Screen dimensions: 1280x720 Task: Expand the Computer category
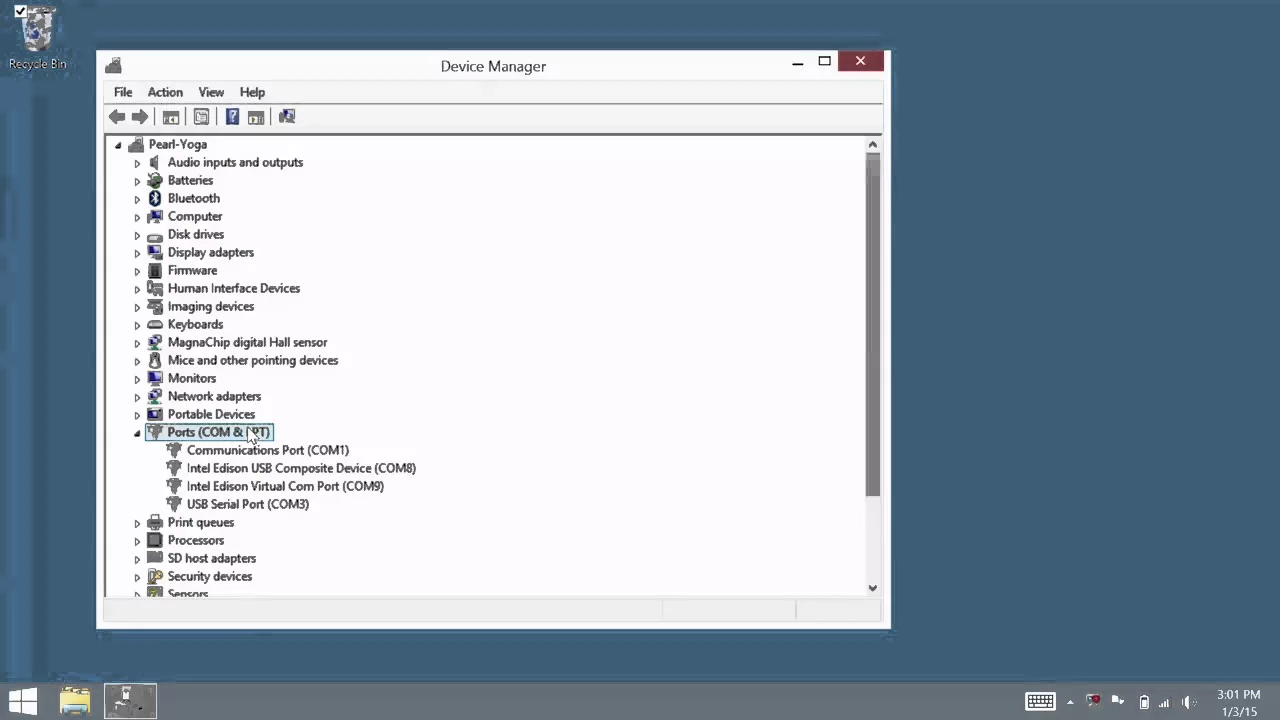coord(137,217)
